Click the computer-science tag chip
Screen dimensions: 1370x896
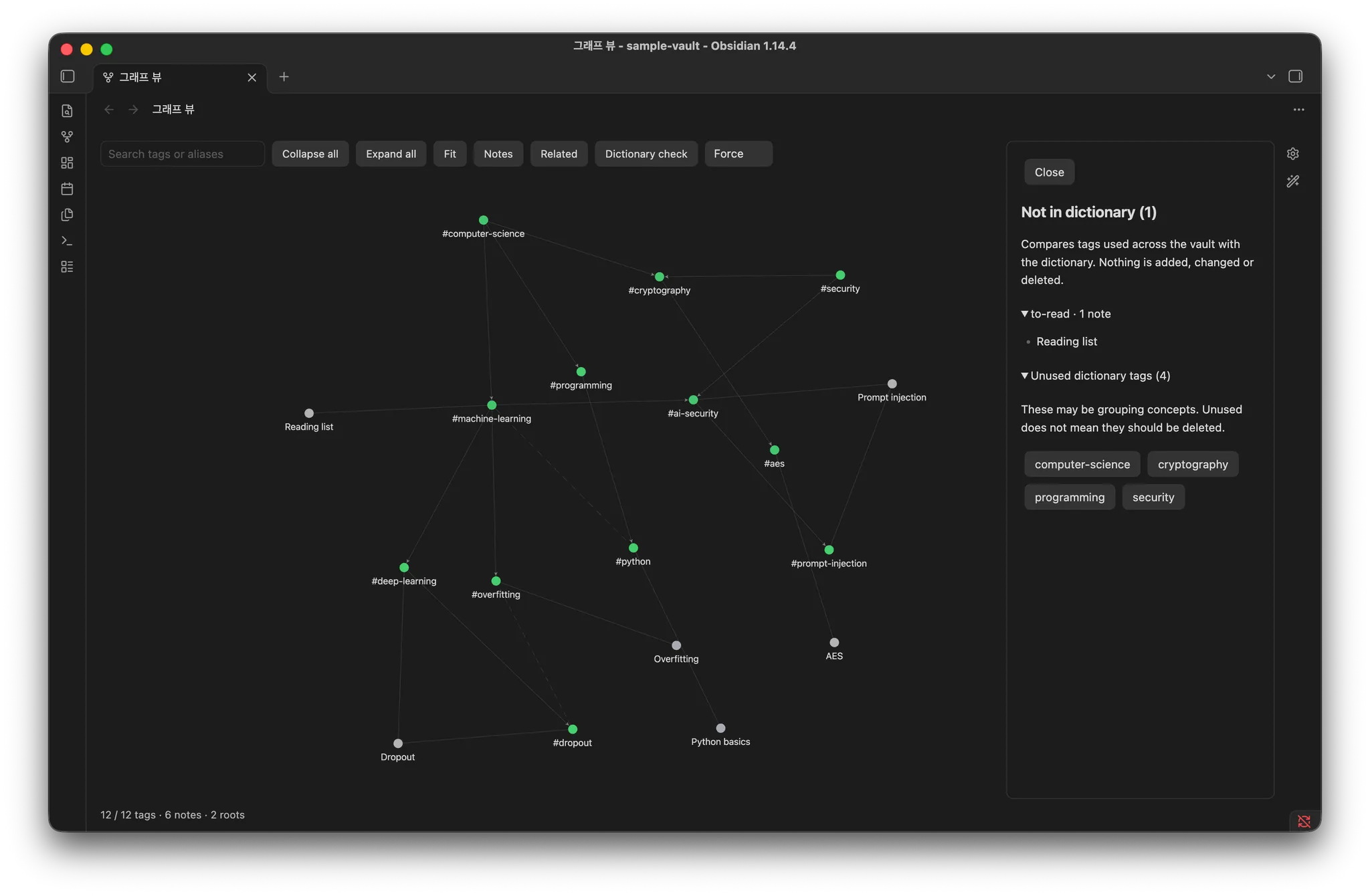[x=1082, y=464]
